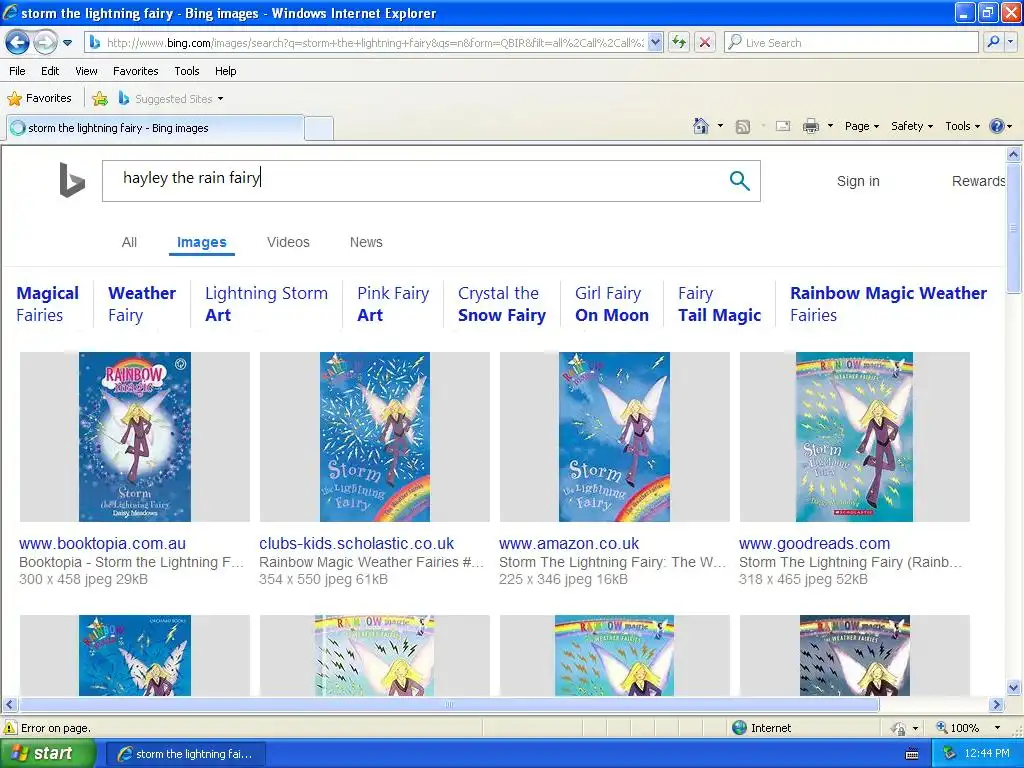Switch to the Videos tab
Viewport: 1024px width, 768px height.
tap(288, 242)
